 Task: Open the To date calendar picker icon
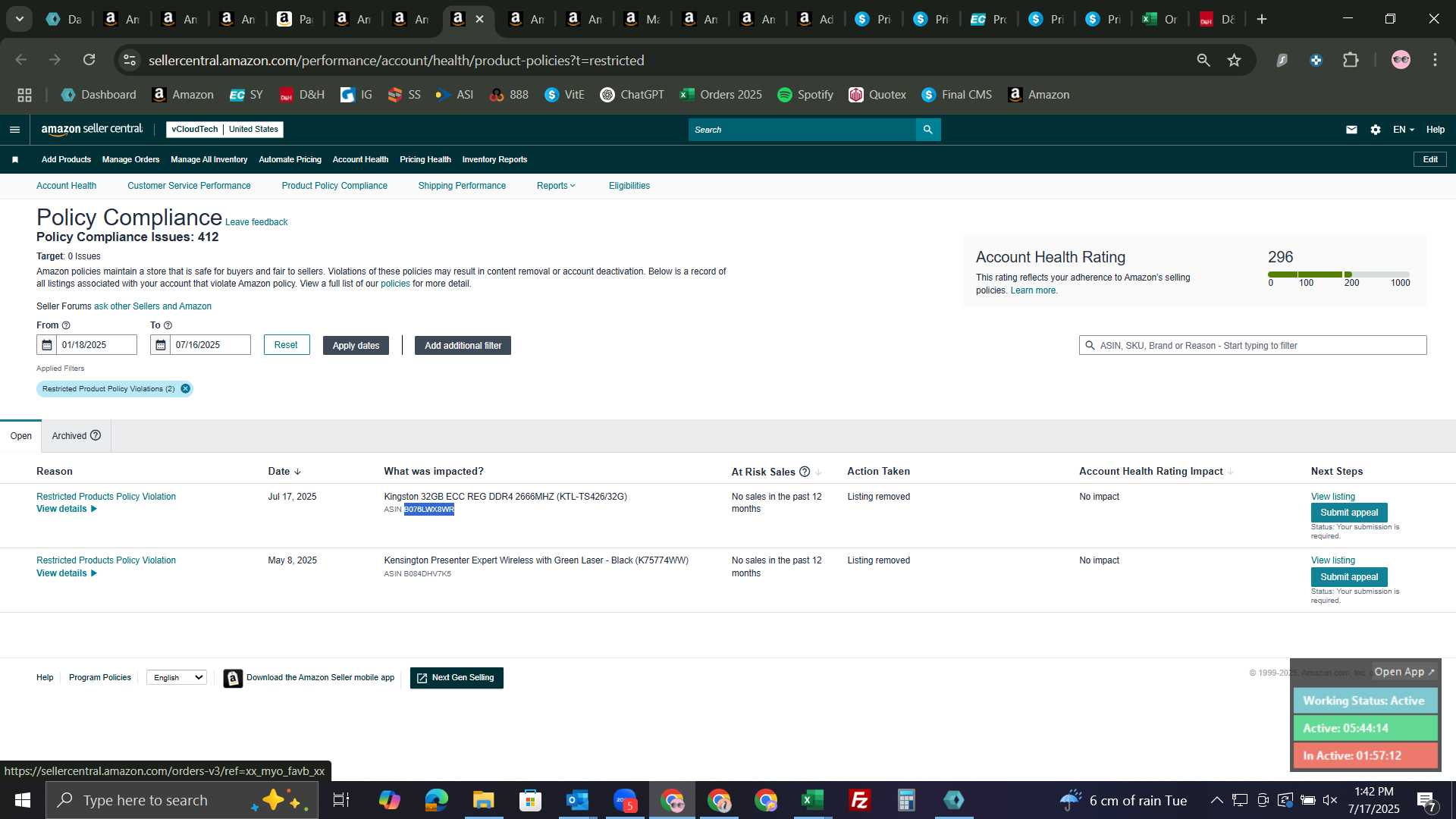[x=161, y=345]
